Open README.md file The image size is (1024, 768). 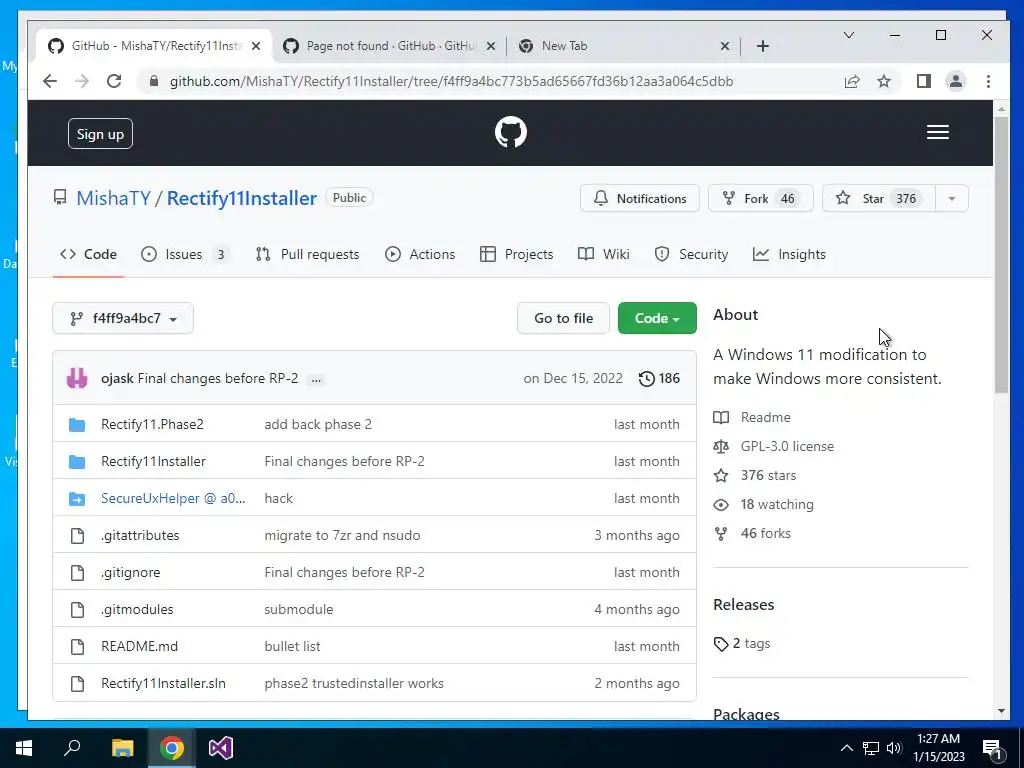tap(139, 647)
